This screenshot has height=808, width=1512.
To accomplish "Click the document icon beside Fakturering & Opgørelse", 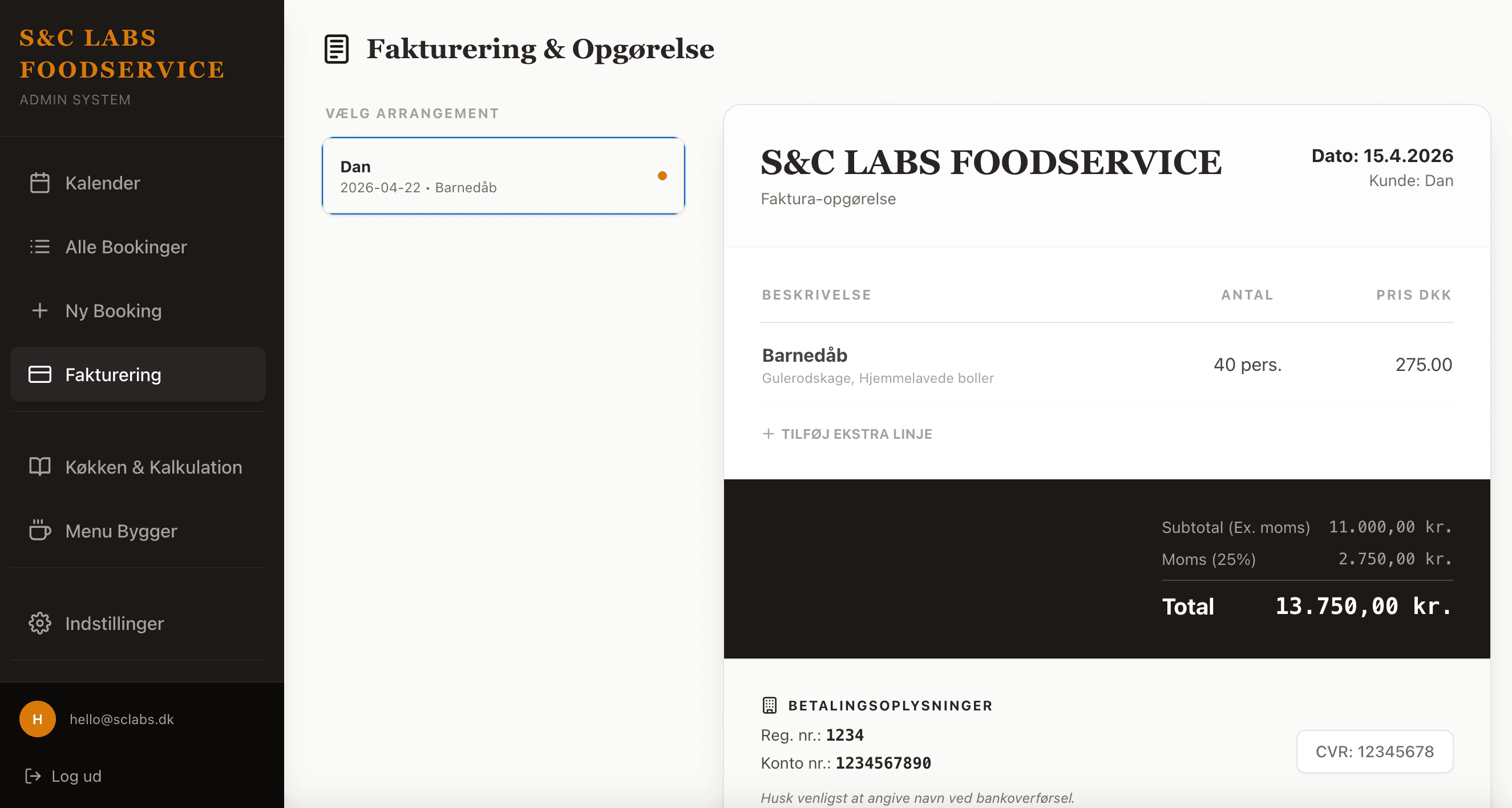I will 336,49.
